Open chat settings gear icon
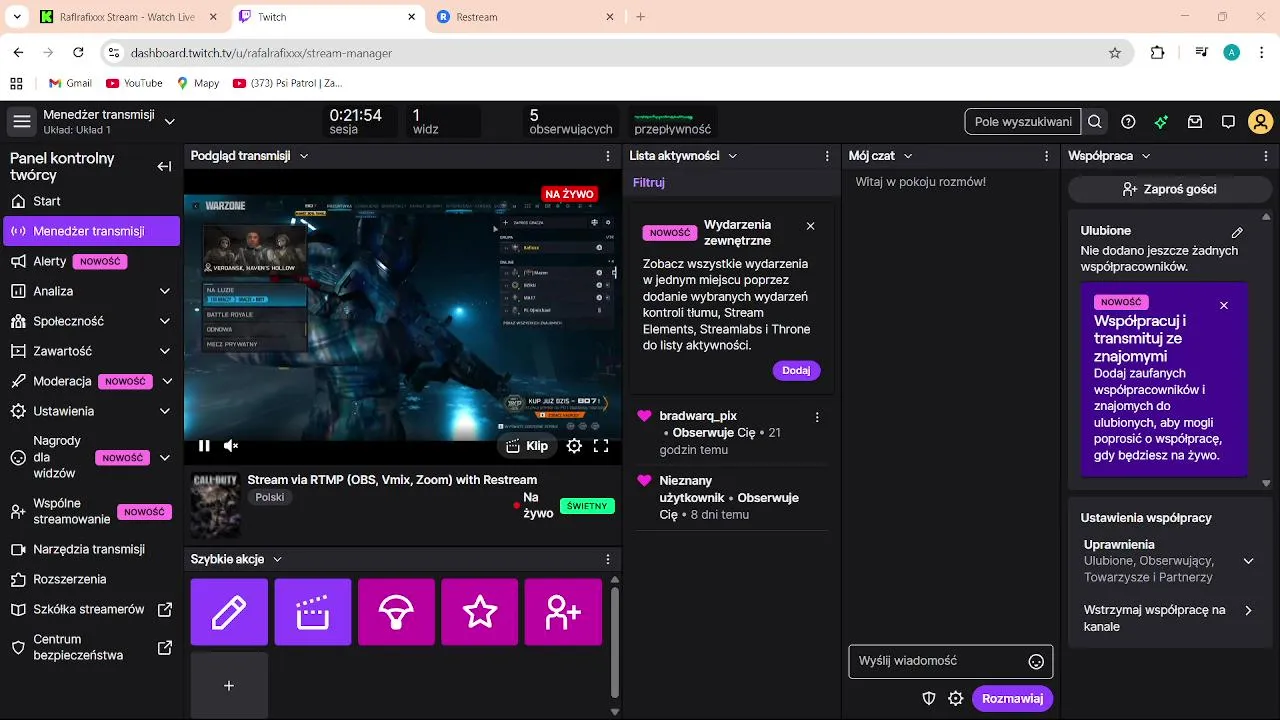Screen dimensions: 1280x720 pos(956,698)
